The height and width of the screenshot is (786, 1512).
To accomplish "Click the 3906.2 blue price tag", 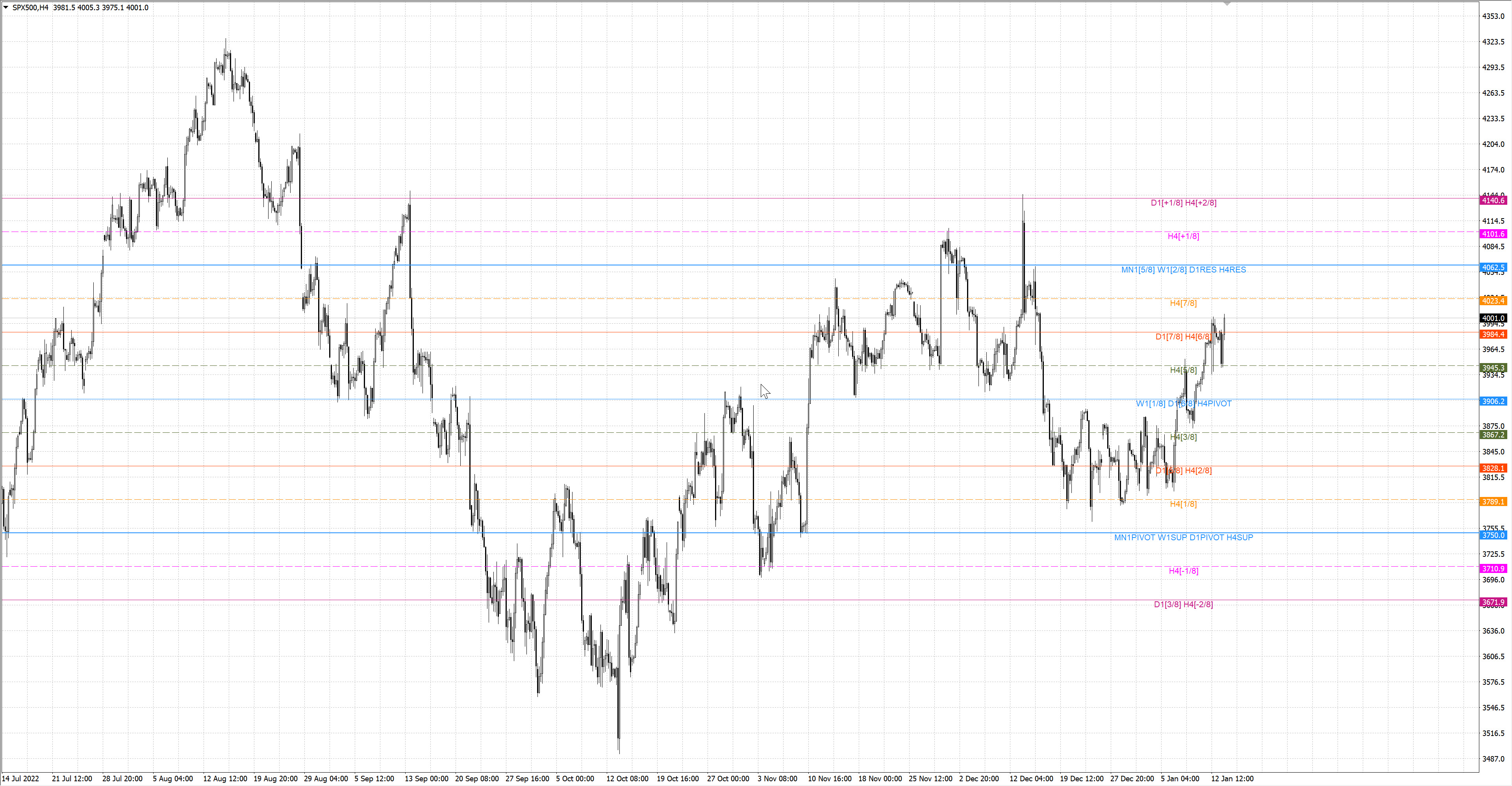I will pos(1493,402).
